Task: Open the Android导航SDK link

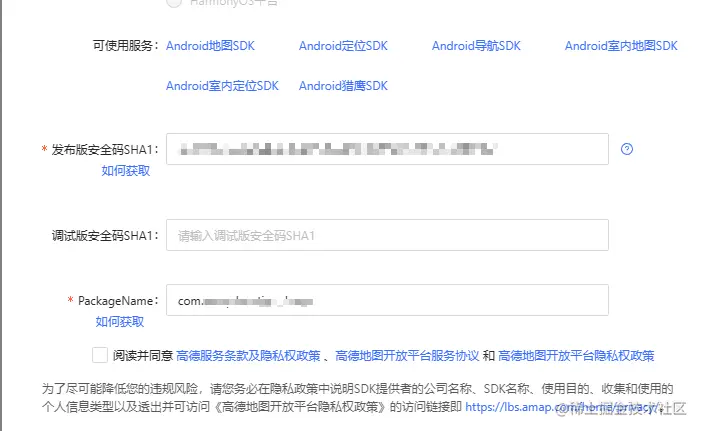Action: [476, 46]
